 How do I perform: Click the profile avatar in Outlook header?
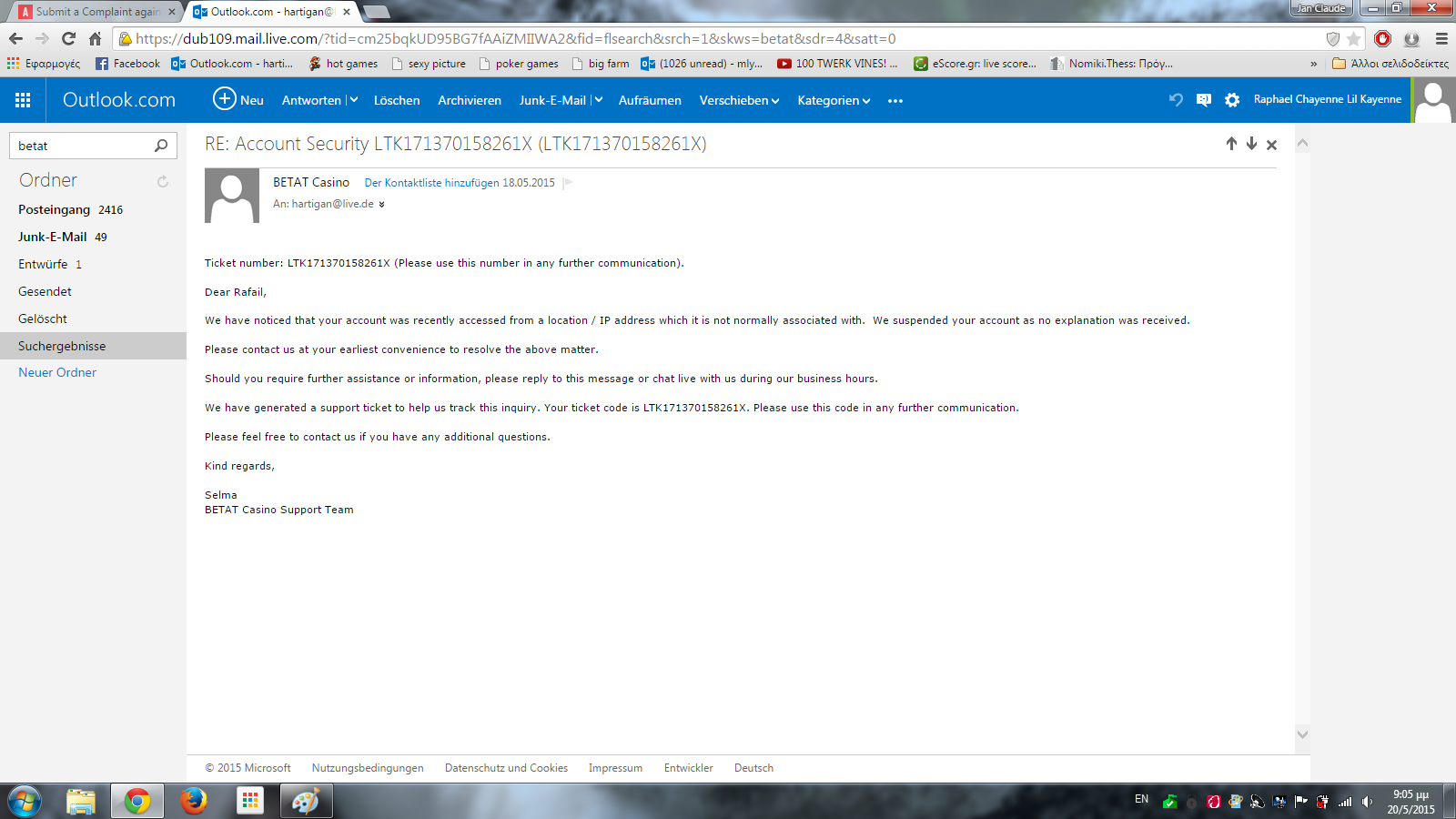(1433, 100)
